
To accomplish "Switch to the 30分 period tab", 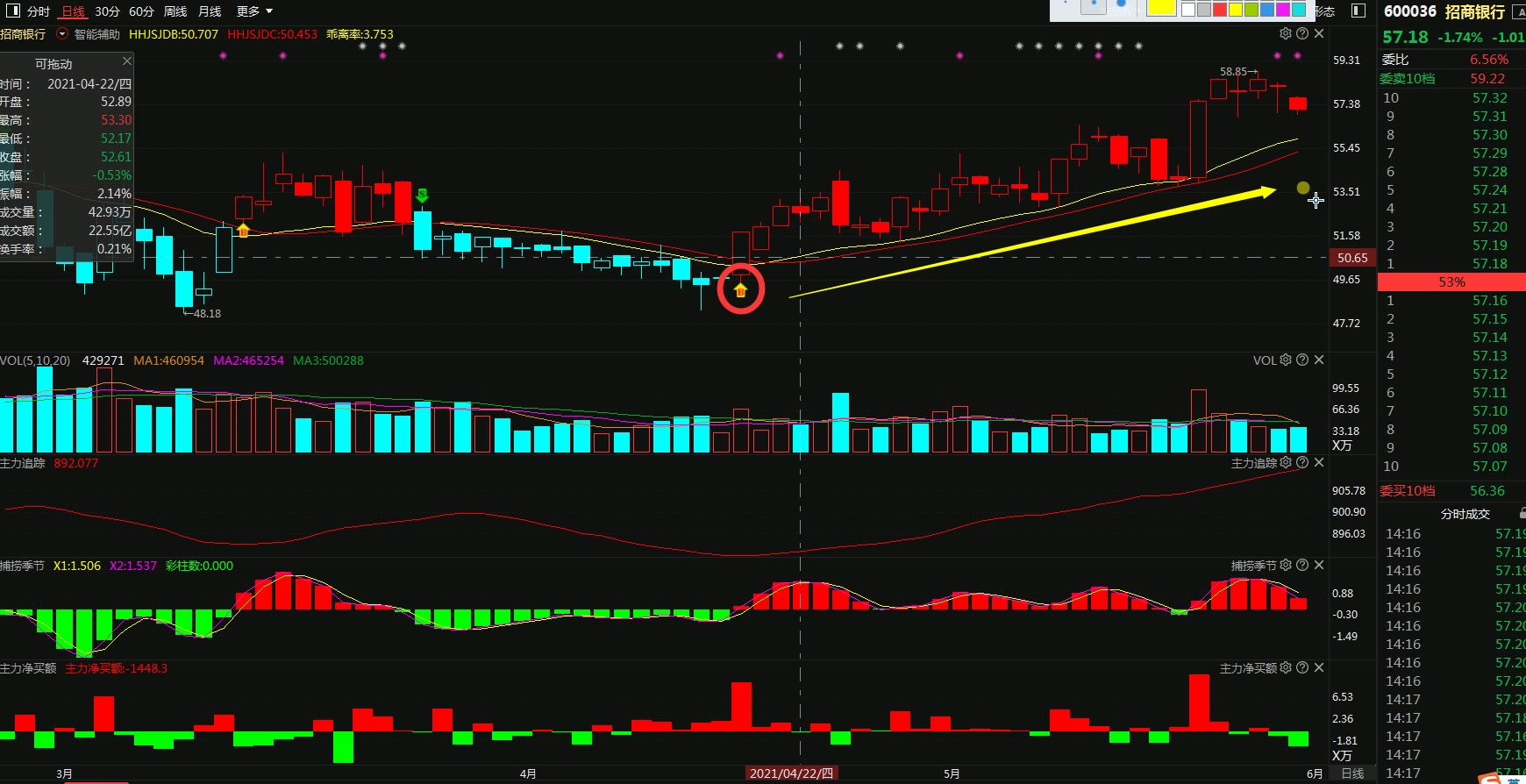I will tap(107, 11).
